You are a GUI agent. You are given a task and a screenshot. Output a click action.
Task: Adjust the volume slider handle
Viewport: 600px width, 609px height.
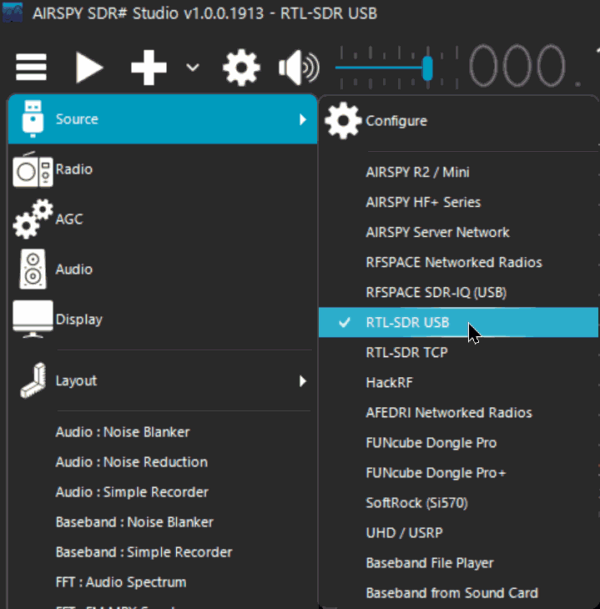[x=428, y=68]
